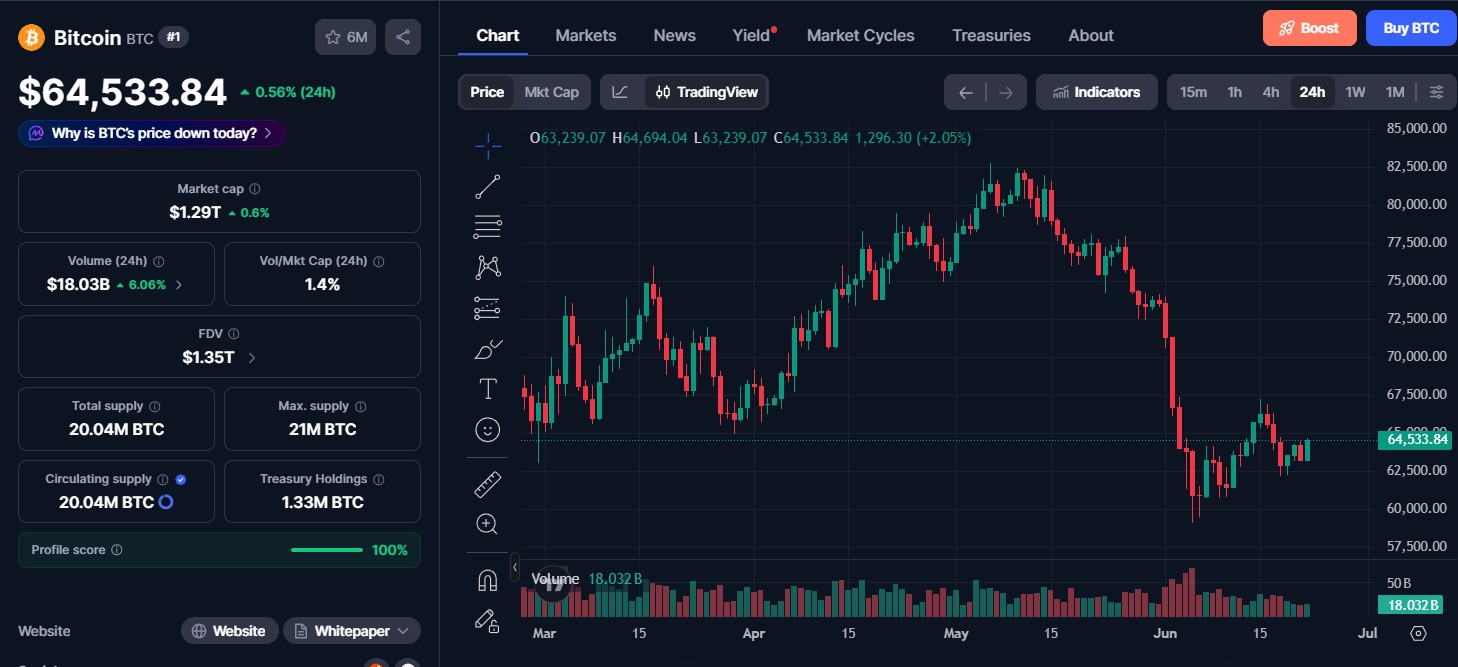This screenshot has height=667, width=1458.
Task: Click the TradingView logo watermark
Action: coord(552,582)
